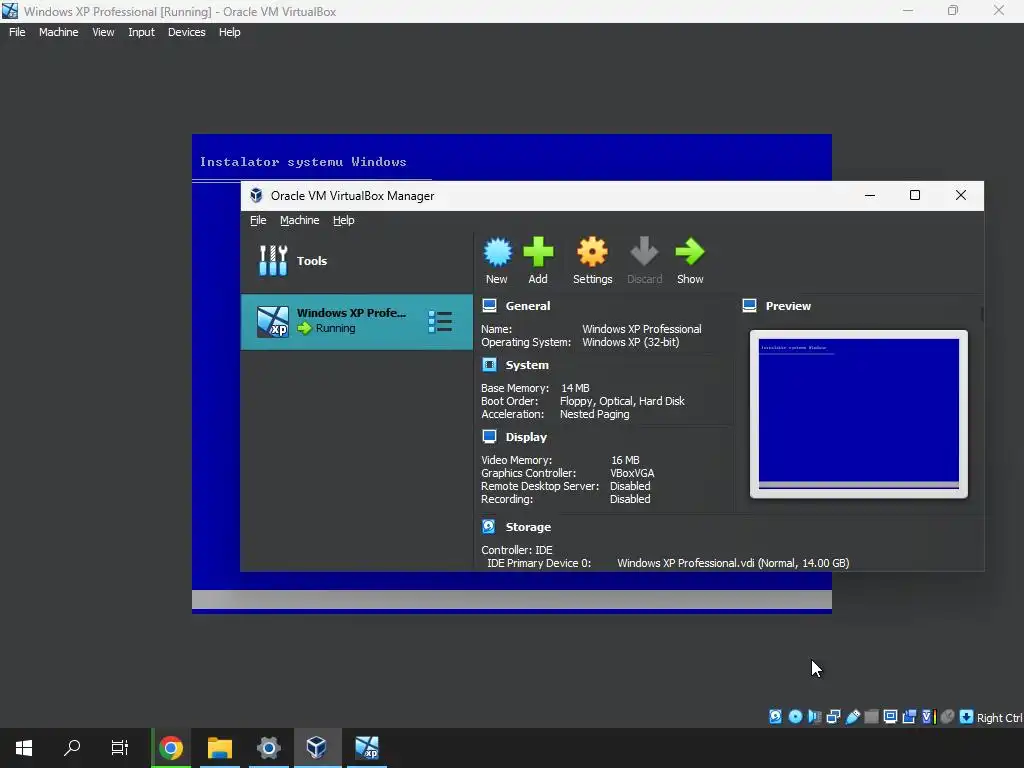Image resolution: width=1024 pixels, height=768 pixels.
Task: Click the Boot Order value text
Action: tap(622, 401)
